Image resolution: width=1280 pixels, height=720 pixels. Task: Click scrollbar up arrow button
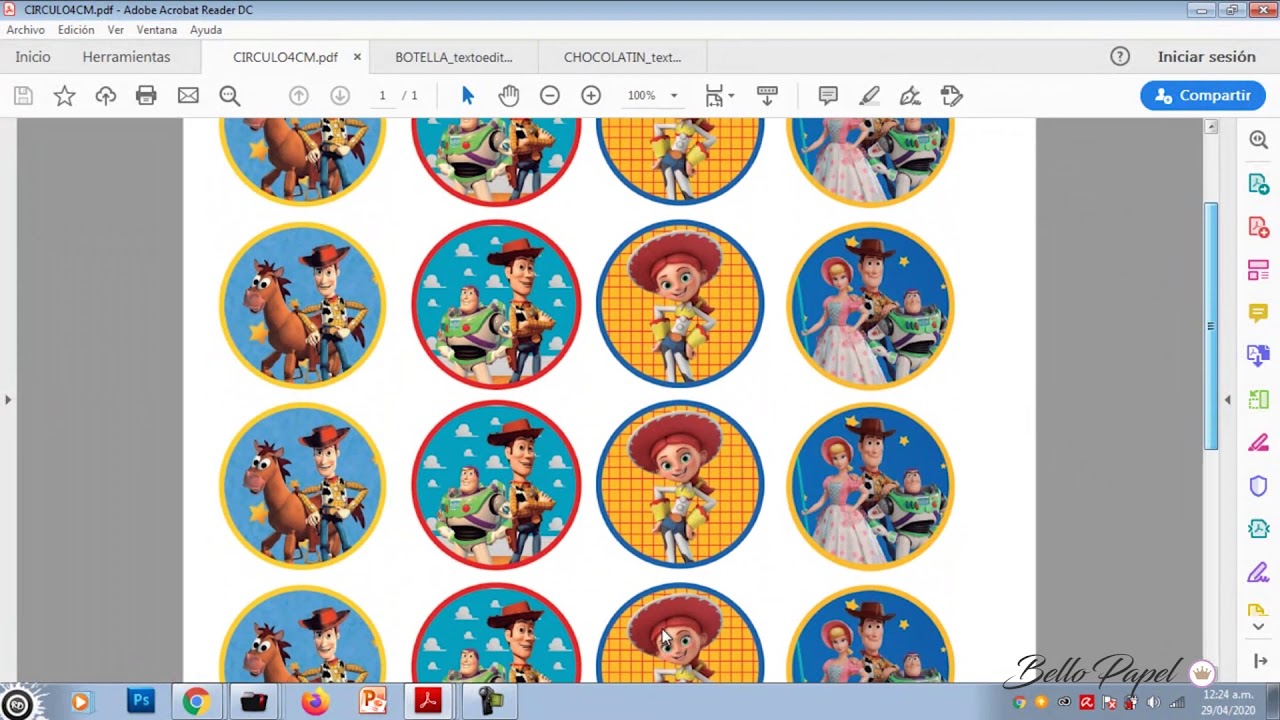pos(1211,127)
